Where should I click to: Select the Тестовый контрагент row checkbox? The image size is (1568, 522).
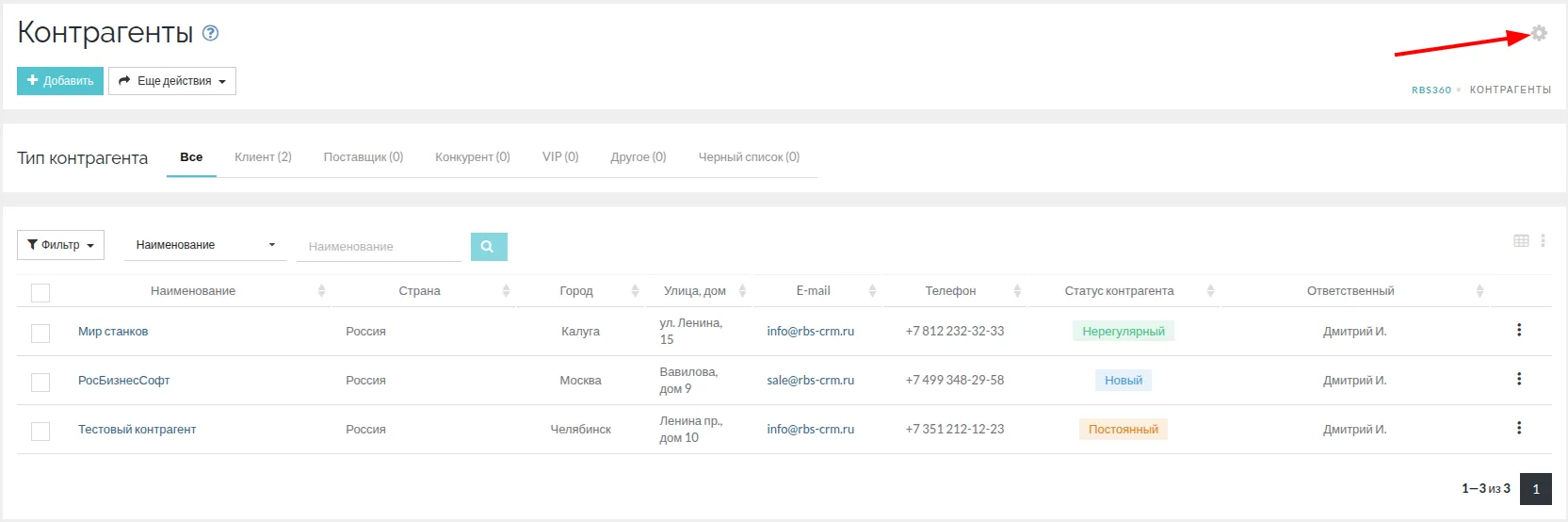[40, 432]
